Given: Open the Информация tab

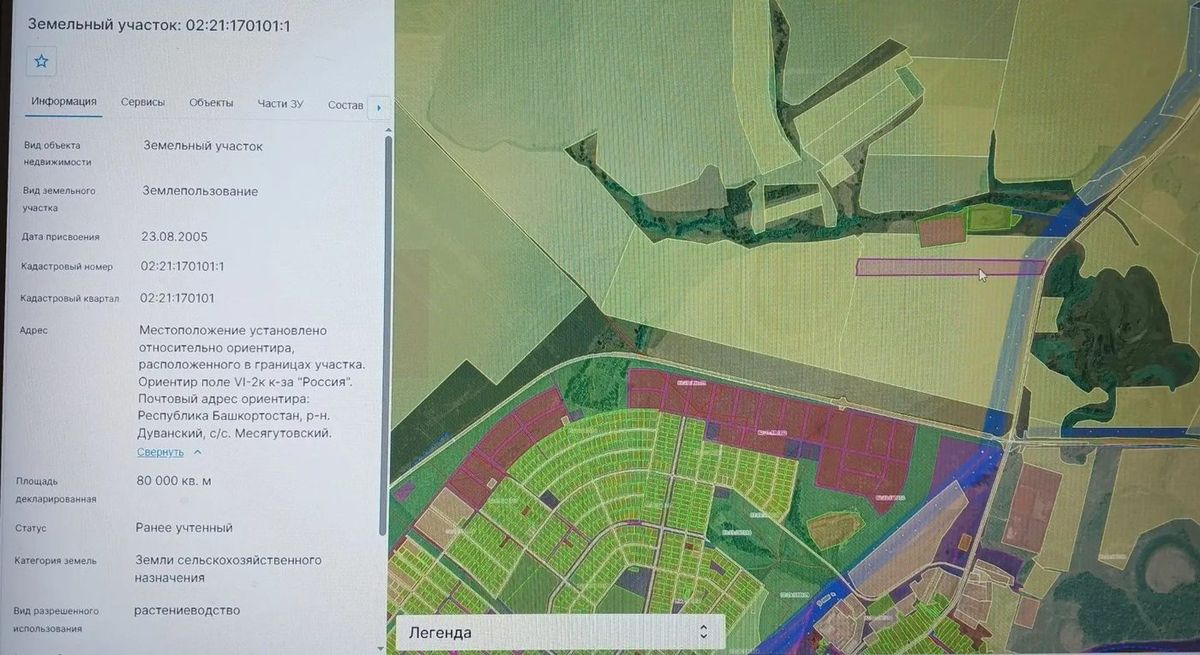Looking at the screenshot, I should click(x=64, y=102).
